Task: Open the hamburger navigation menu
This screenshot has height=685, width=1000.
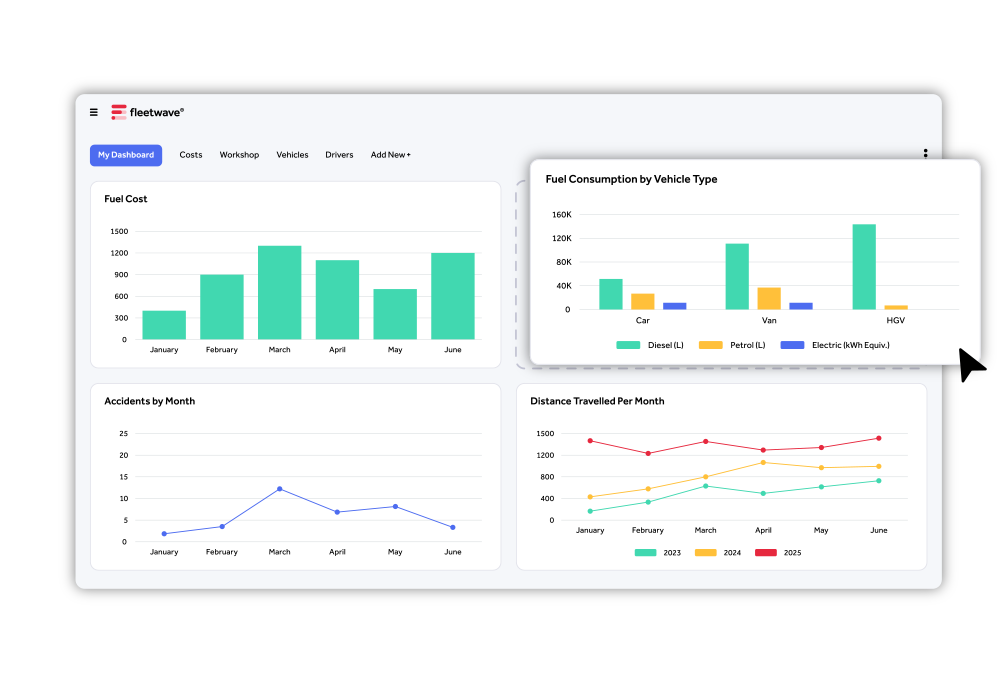Action: (x=94, y=113)
